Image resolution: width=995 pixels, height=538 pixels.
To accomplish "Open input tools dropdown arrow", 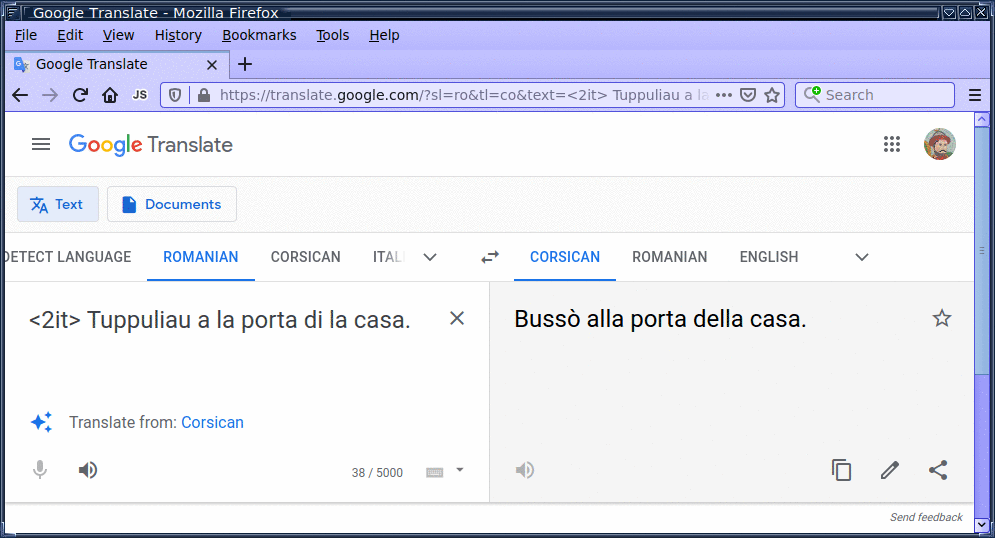I will (x=460, y=470).
